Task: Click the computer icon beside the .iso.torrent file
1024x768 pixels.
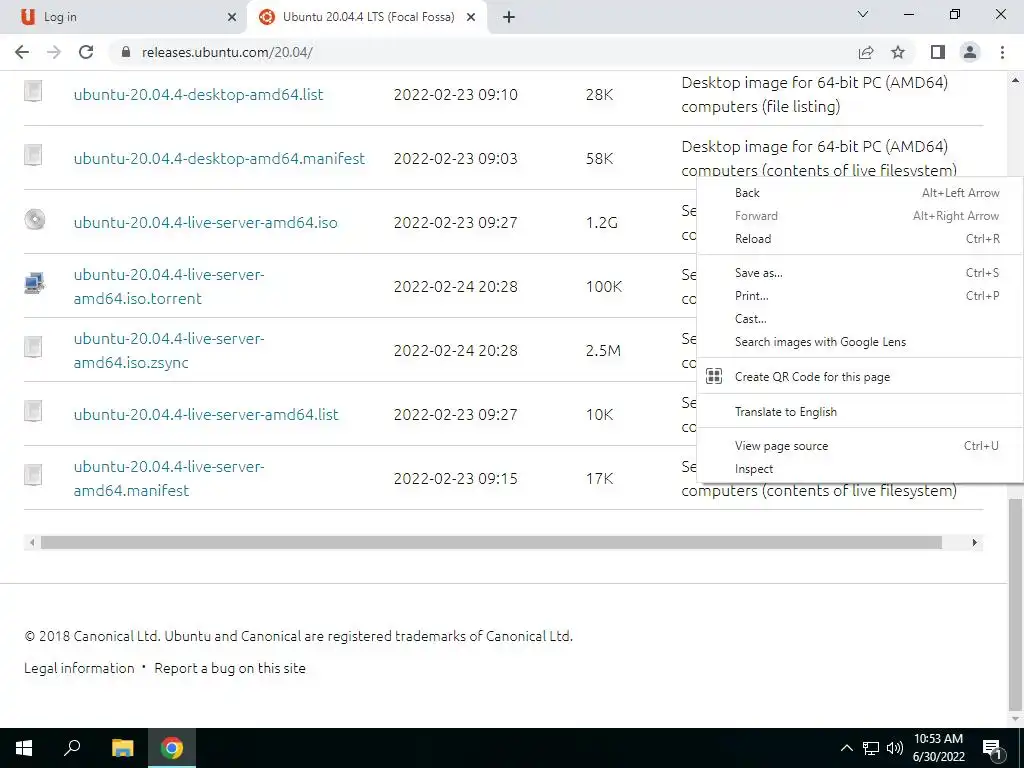Action: click(x=35, y=283)
